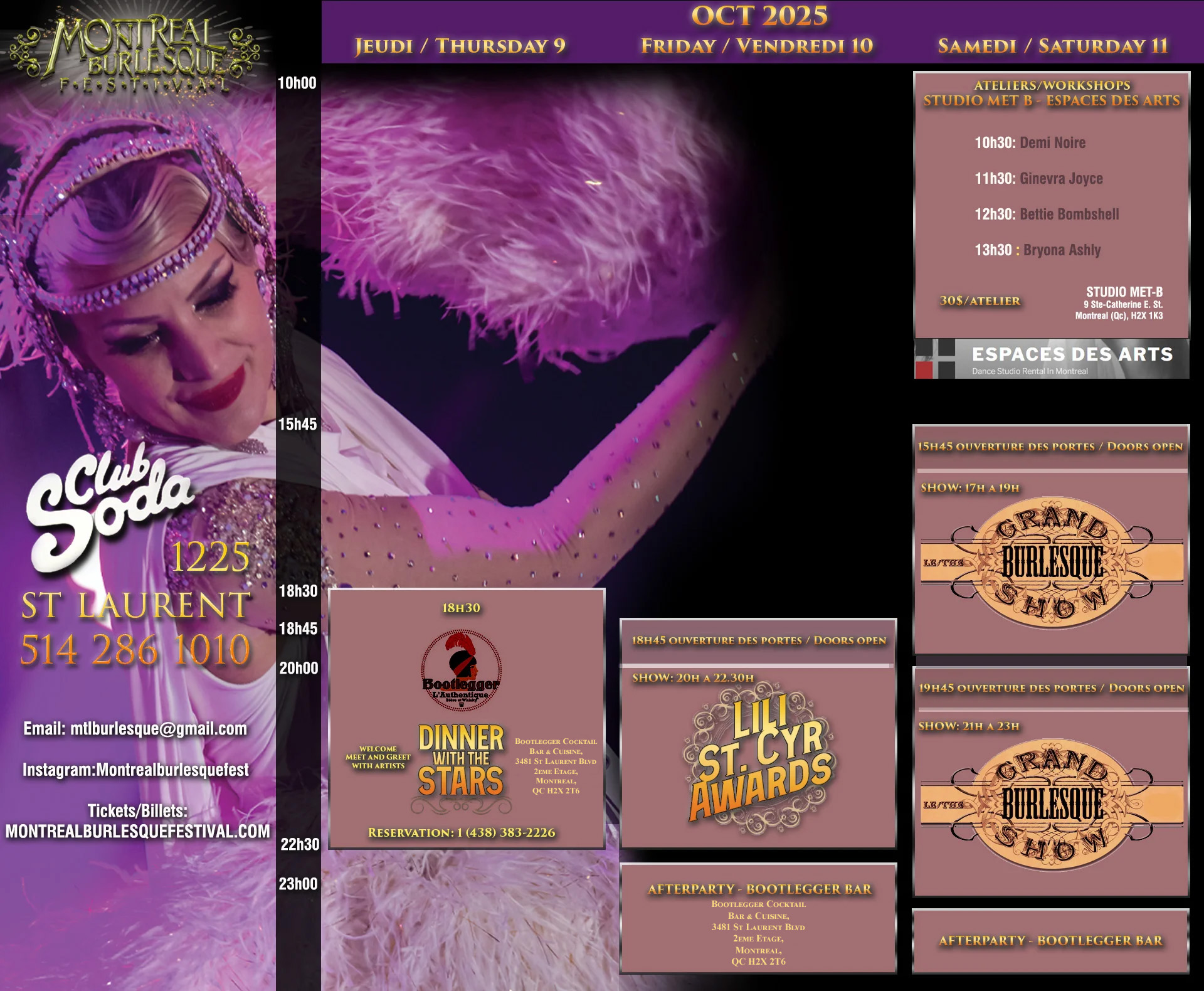1204x991 pixels.
Task: Click the Friday afterparty Bootlegger address text
Action: (x=758, y=933)
